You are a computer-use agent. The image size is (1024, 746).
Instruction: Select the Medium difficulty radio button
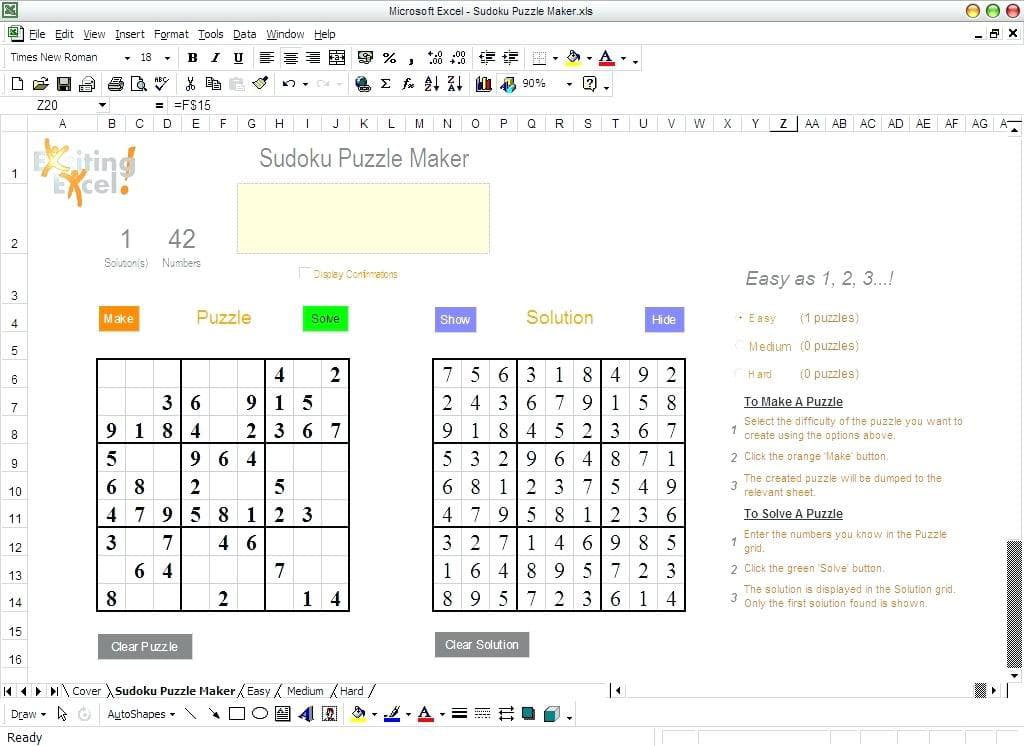pyautogui.click(x=740, y=346)
